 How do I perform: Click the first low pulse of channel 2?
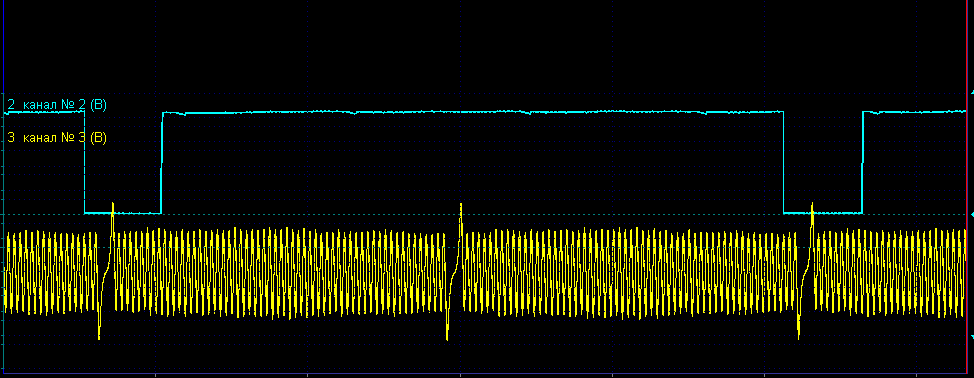123,213
